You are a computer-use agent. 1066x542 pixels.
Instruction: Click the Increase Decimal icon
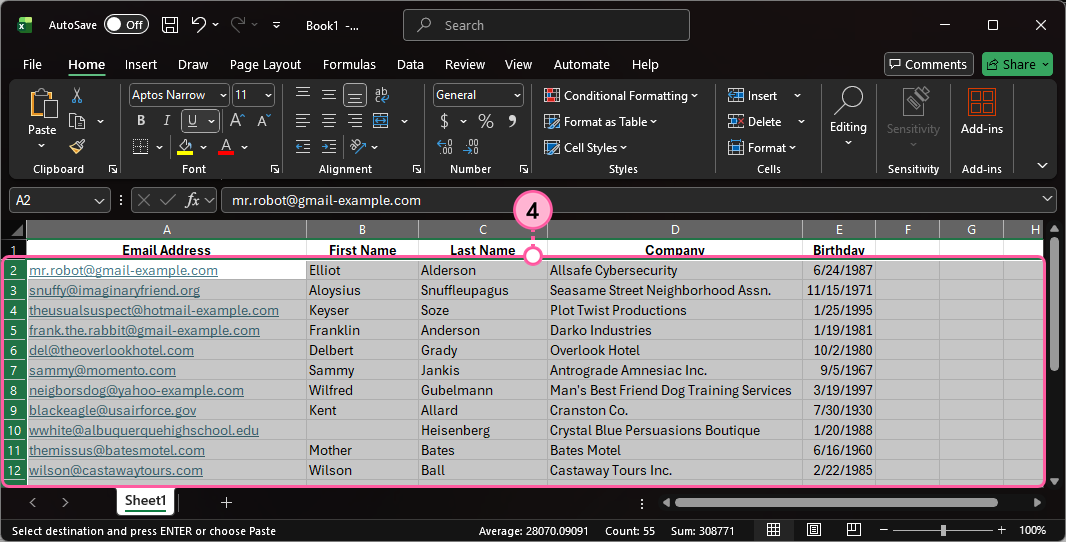(x=445, y=146)
